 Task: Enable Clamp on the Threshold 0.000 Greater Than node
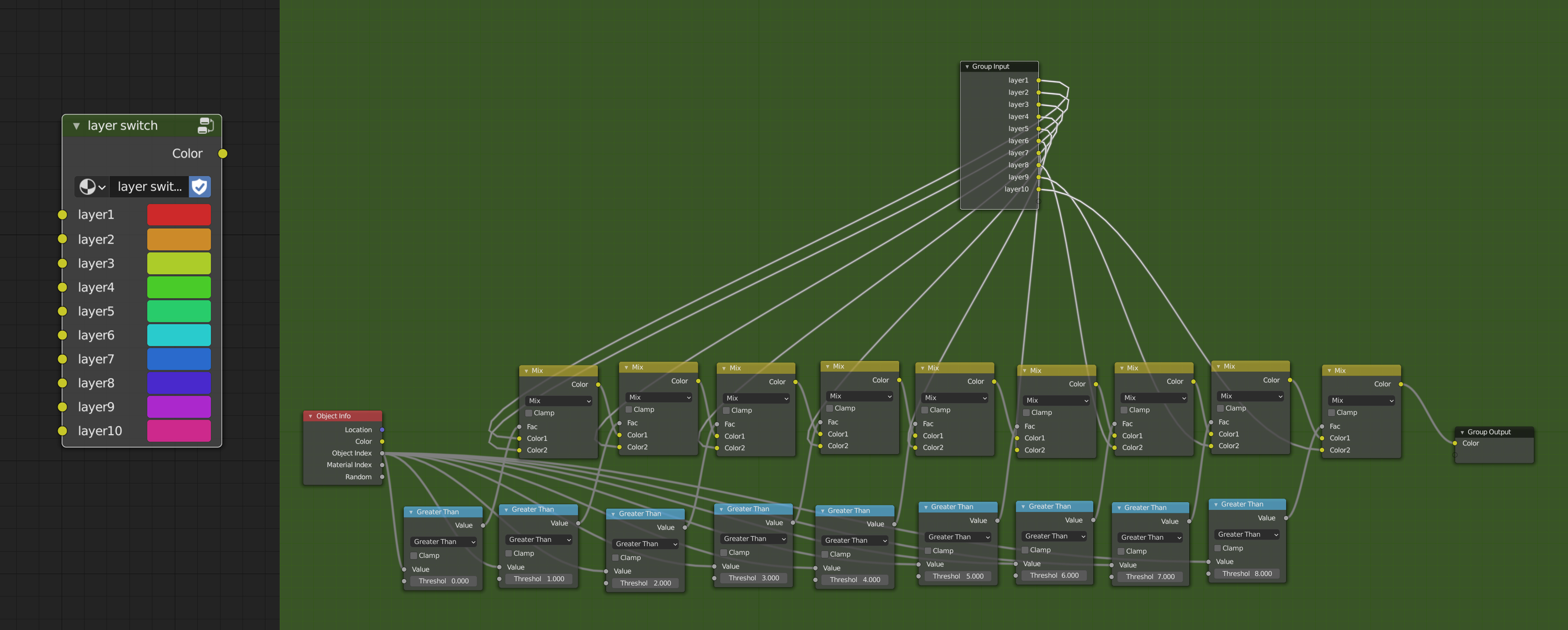415,555
